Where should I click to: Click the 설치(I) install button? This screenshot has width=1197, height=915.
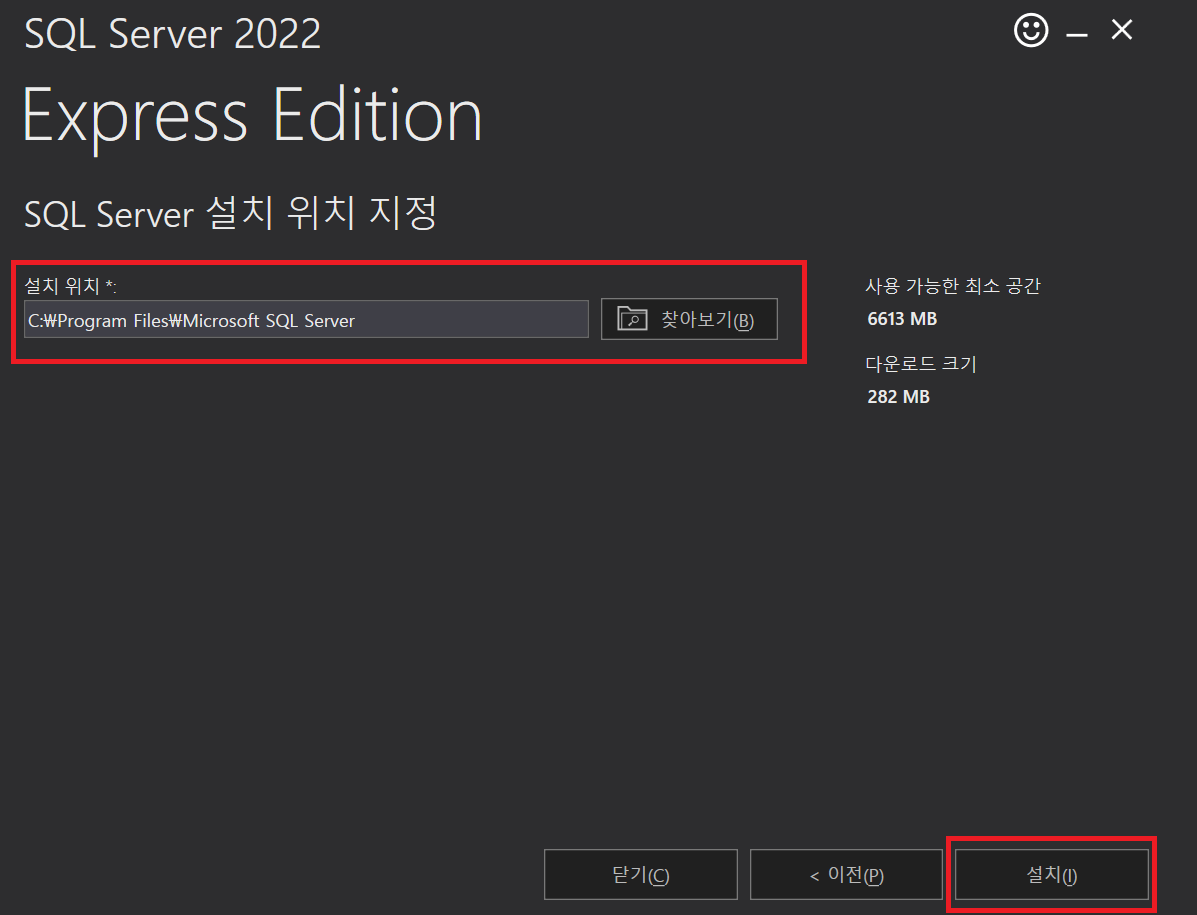(1051, 875)
